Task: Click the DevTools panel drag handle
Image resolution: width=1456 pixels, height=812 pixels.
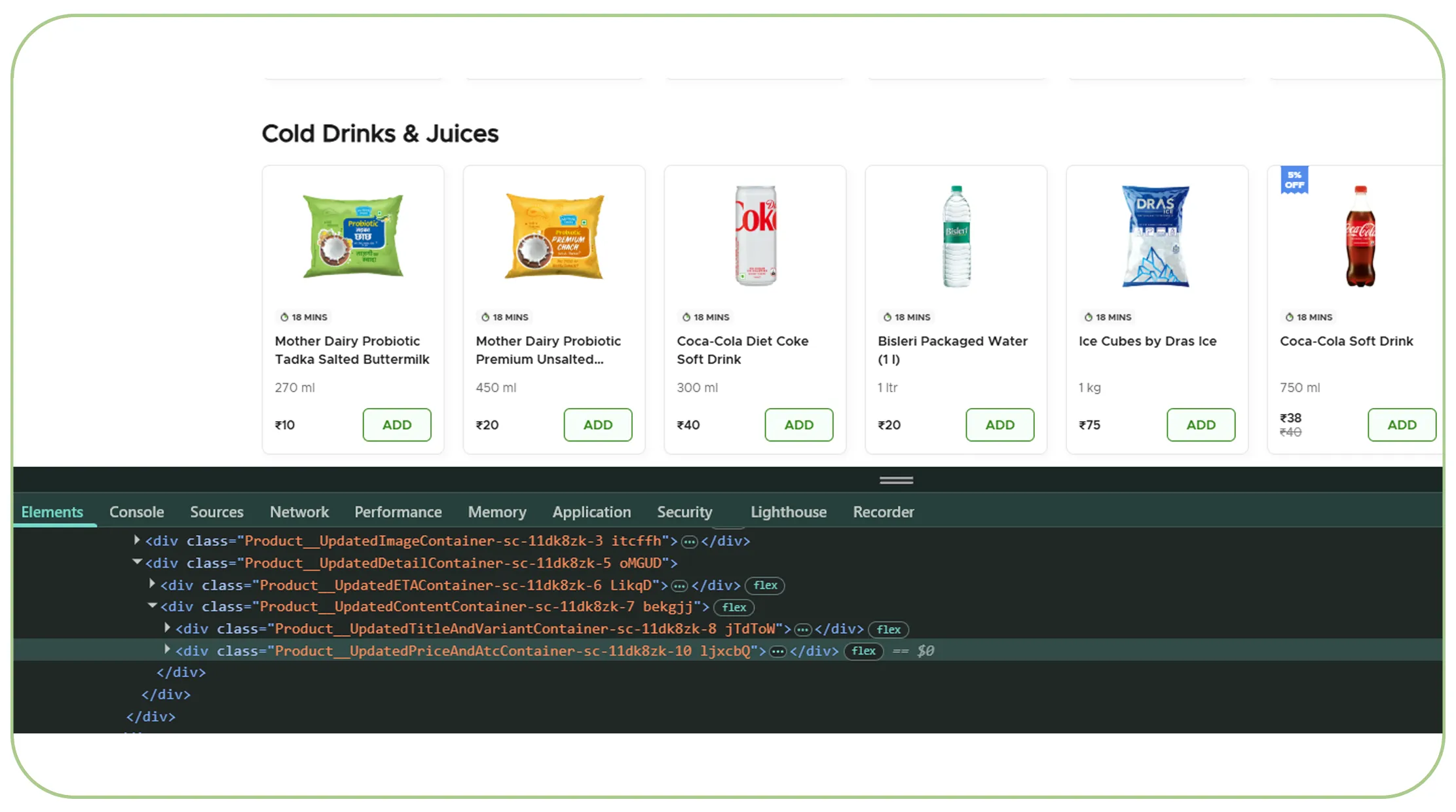Action: (897, 480)
